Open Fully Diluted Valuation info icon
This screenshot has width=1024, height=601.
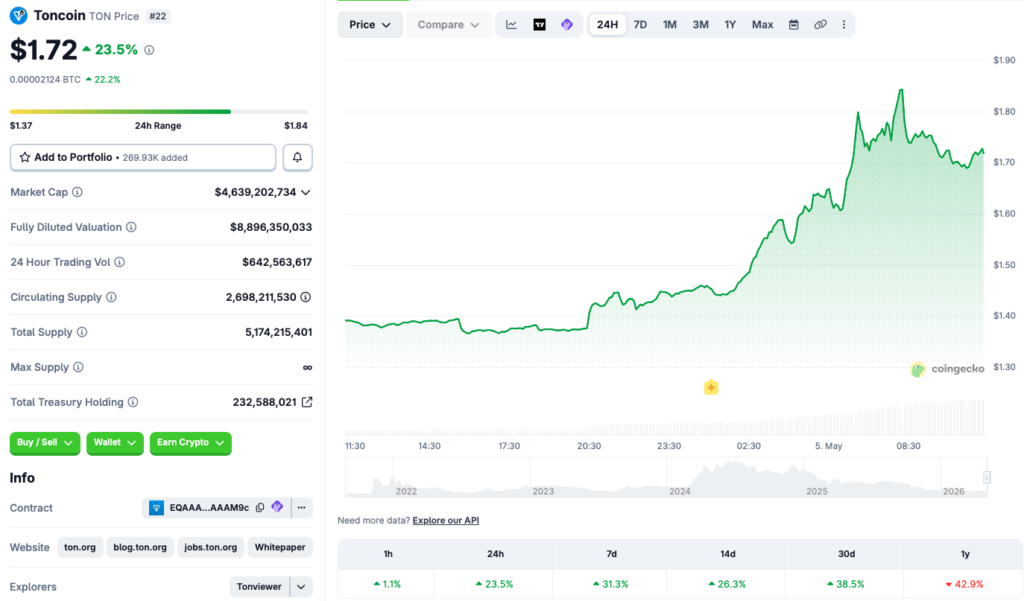point(131,227)
